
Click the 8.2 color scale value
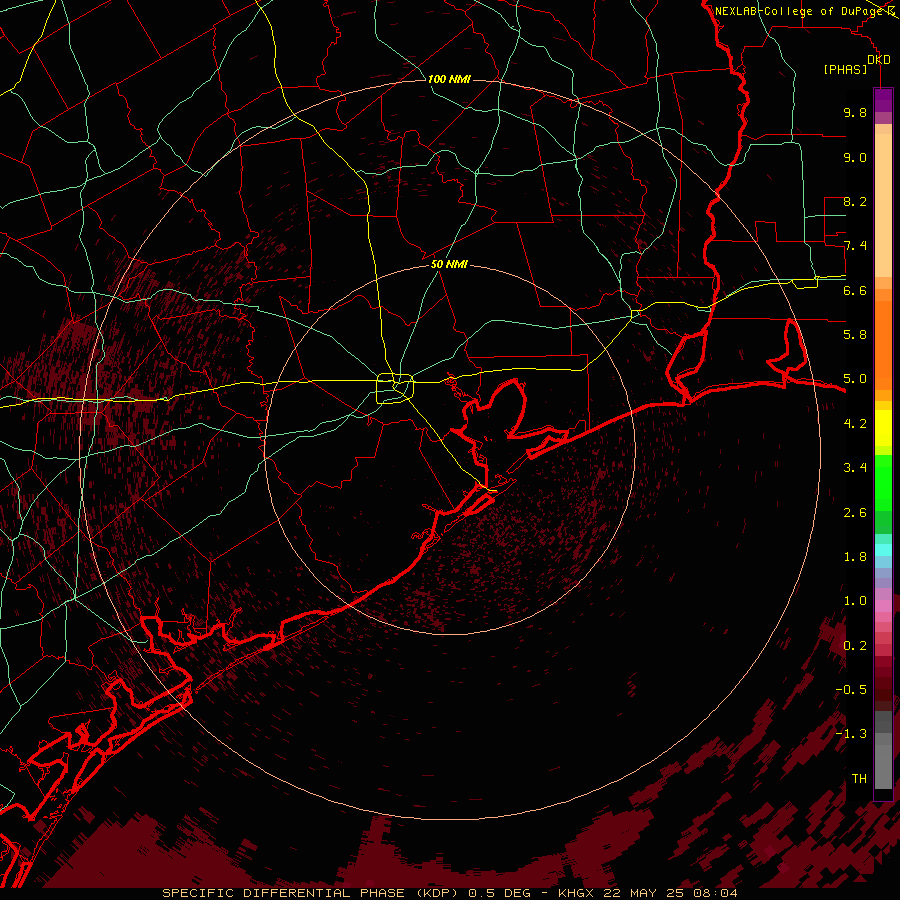(855, 201)
